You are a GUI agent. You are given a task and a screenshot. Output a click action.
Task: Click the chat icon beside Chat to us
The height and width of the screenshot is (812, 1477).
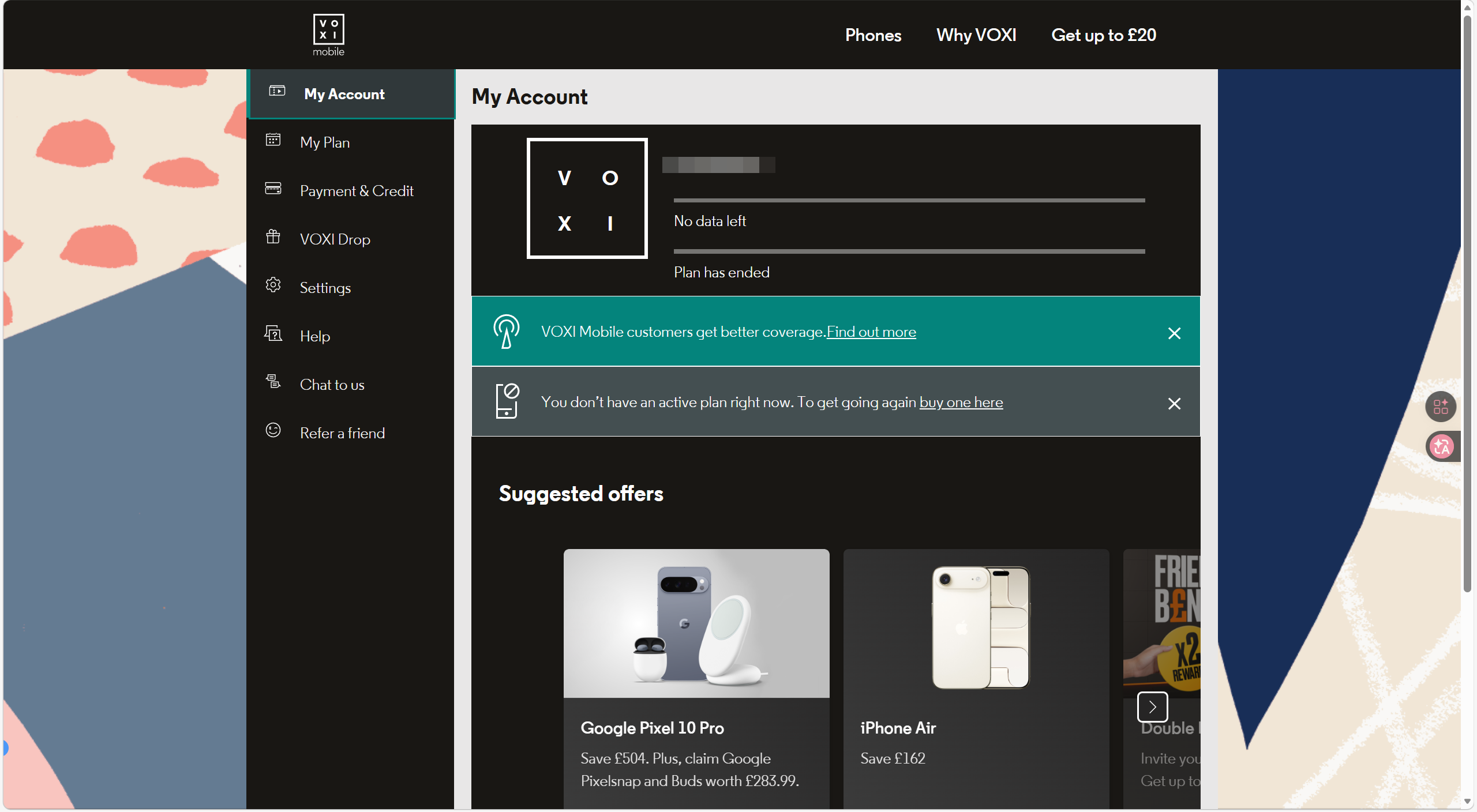[x=273, y=381]
